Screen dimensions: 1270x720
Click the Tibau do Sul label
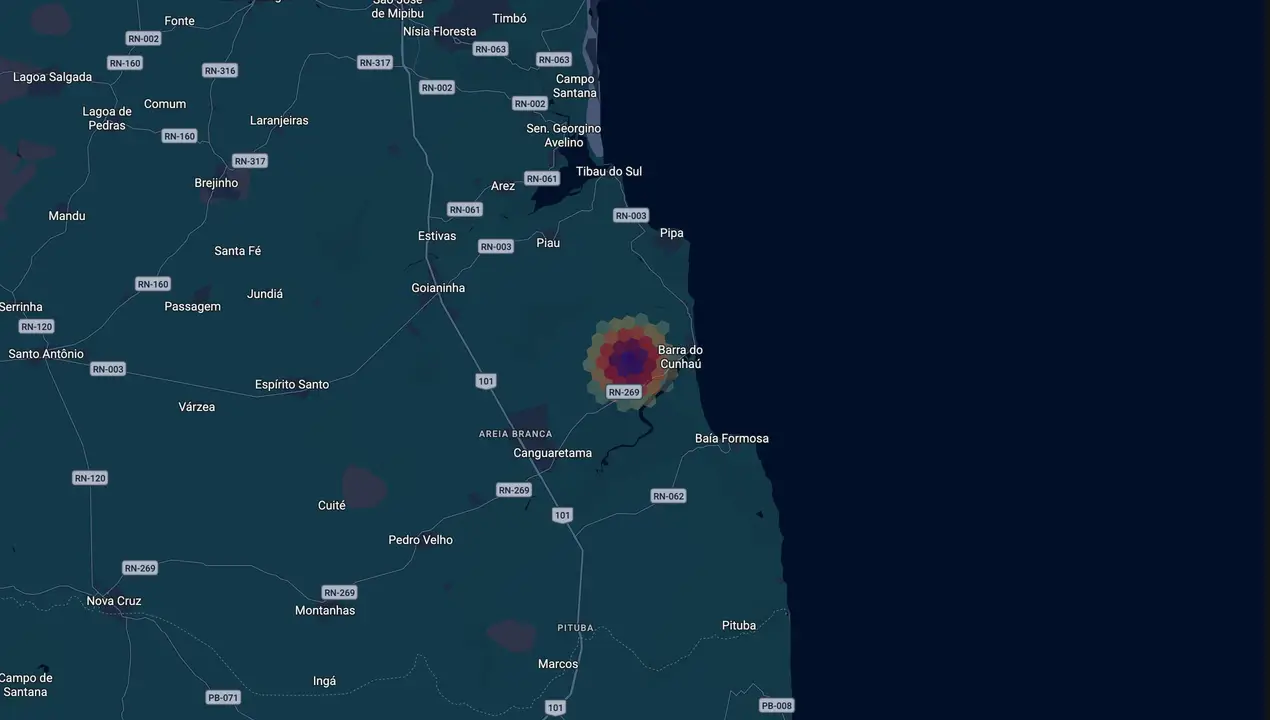click(x=609, y=171)
